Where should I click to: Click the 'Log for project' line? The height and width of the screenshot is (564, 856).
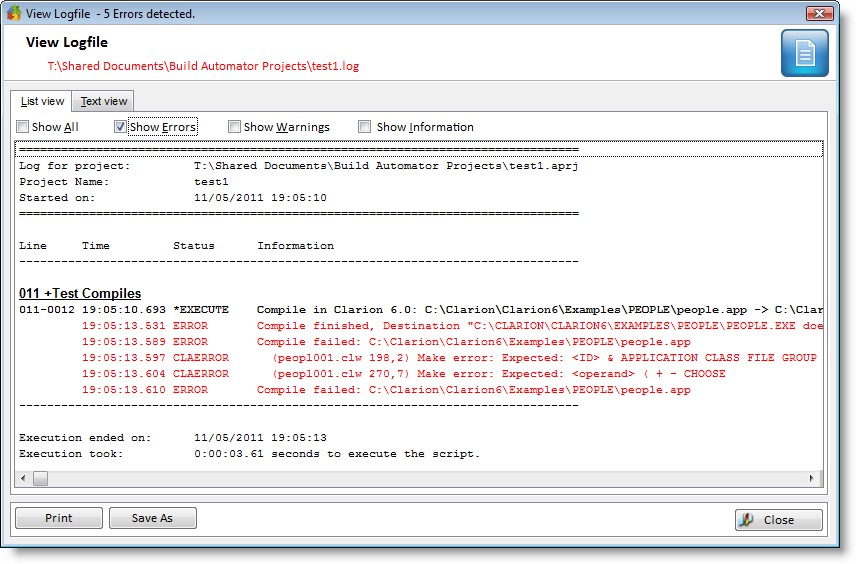tap(419, 165)
